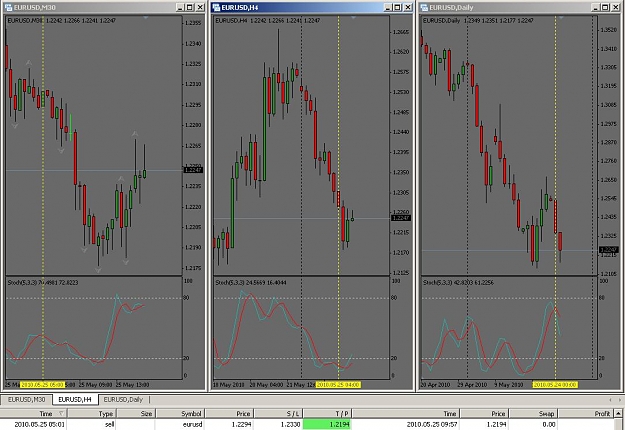Click the Swap column header
The image size is (625, 430).
[x=534, y=413]
